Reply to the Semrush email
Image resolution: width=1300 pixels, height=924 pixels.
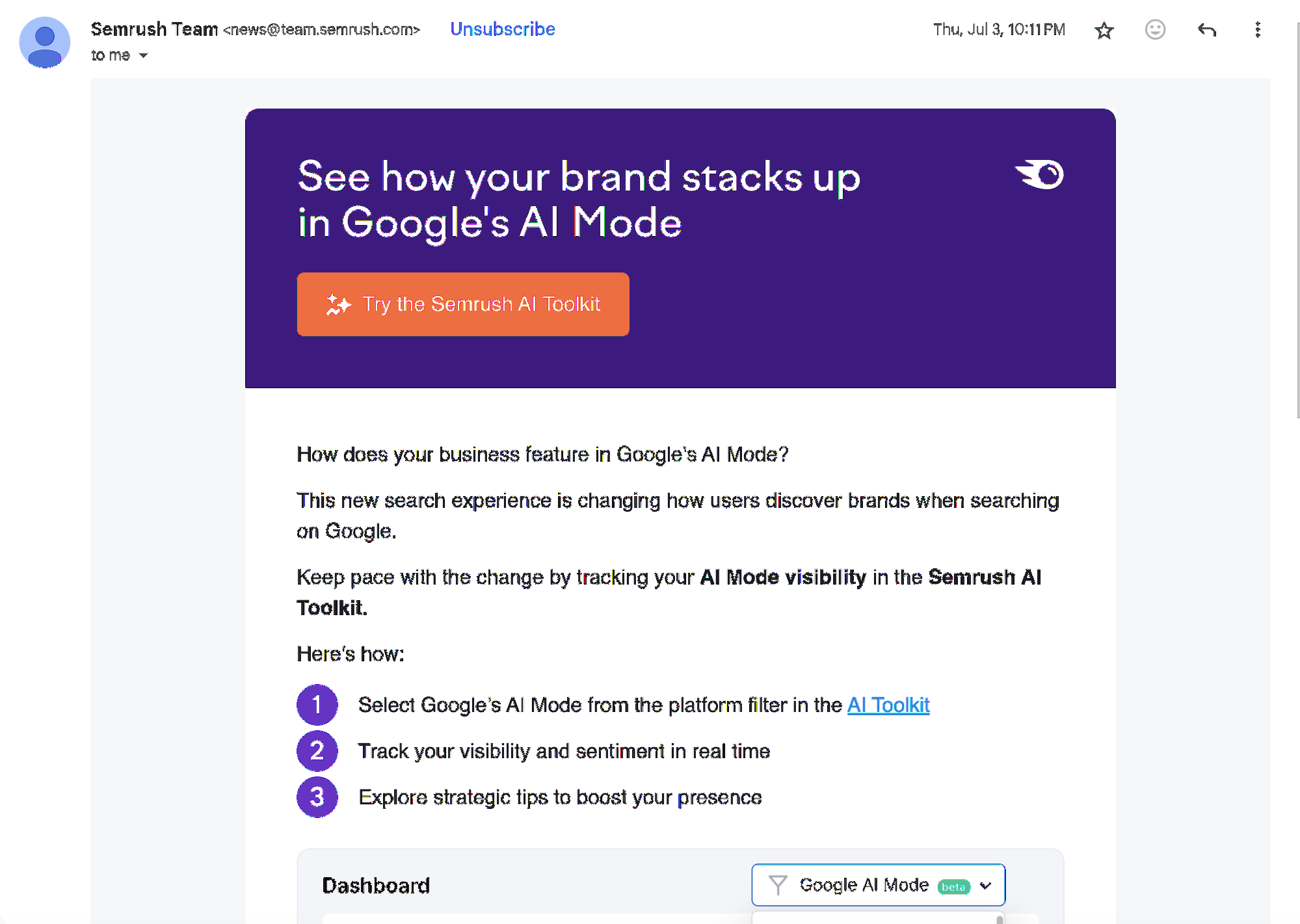pos(1206,30)
